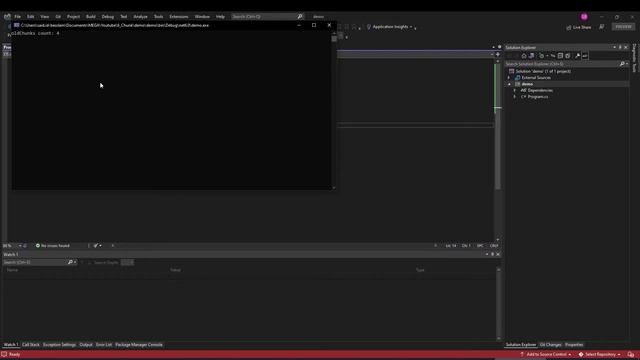Screen dimensions: 640x360
Task: Click Solution Explorer search magnifier icon
Action: pos(622,64)
